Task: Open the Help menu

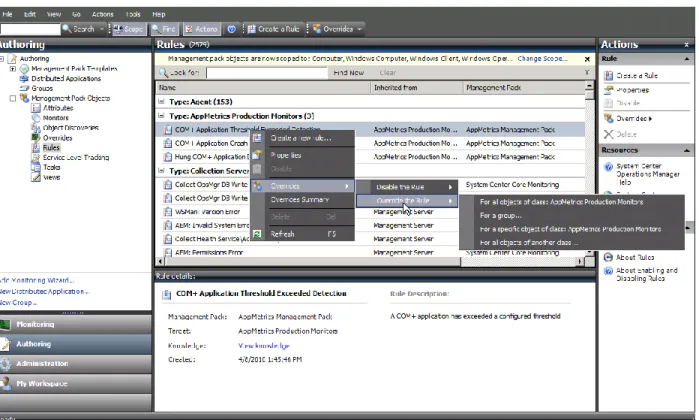Action: pos(158,14)
